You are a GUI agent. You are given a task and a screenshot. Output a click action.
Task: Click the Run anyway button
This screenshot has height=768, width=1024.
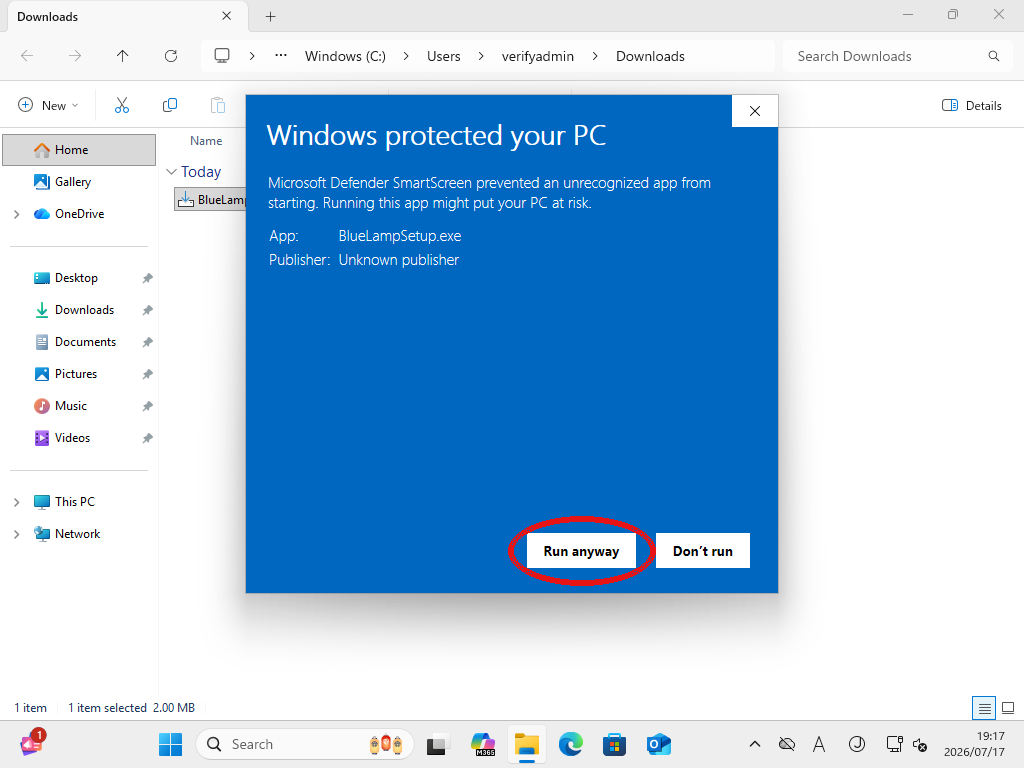coord(581,551)
